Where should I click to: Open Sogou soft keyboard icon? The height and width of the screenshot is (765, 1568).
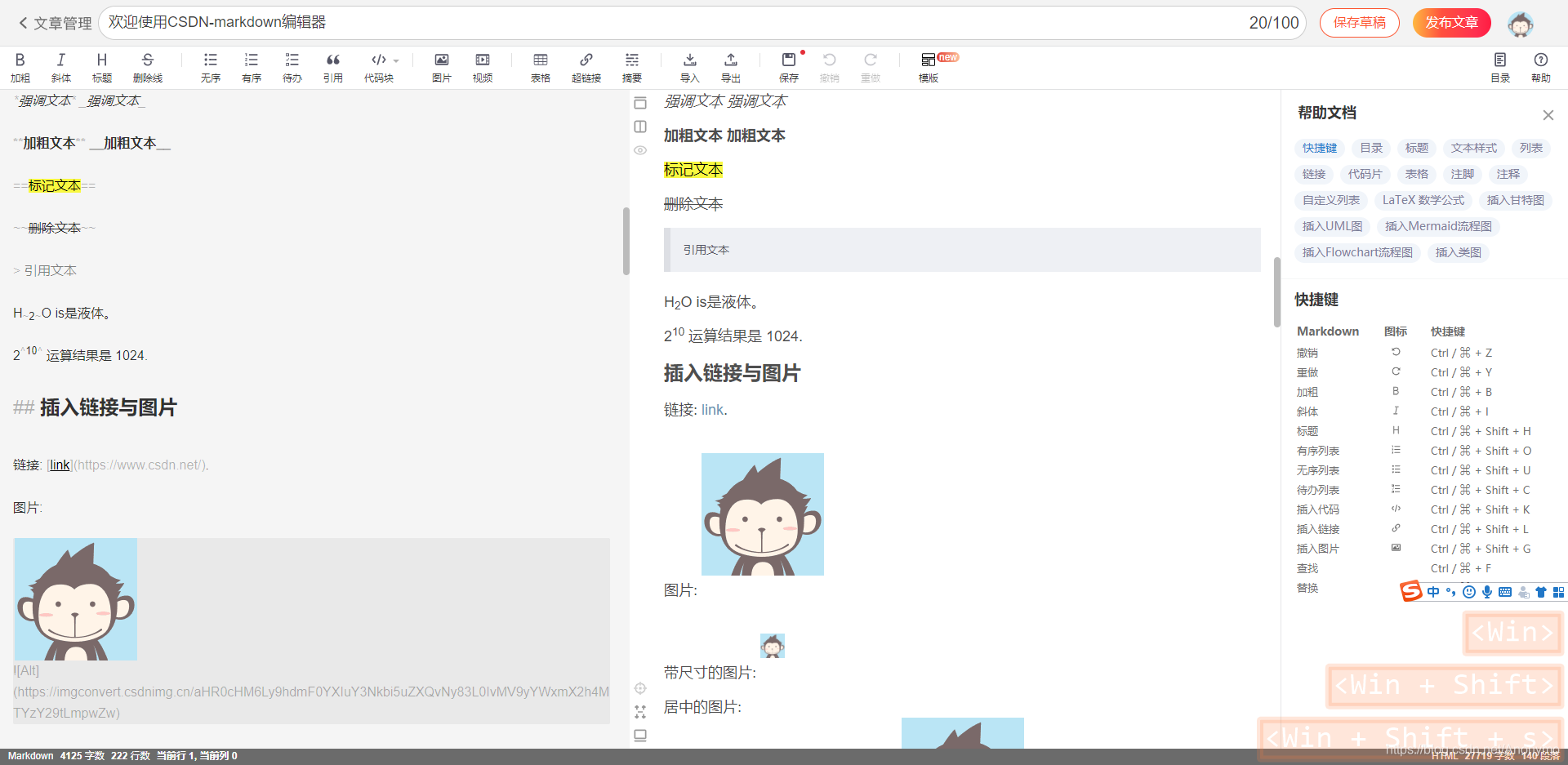tap(1505, 592)
